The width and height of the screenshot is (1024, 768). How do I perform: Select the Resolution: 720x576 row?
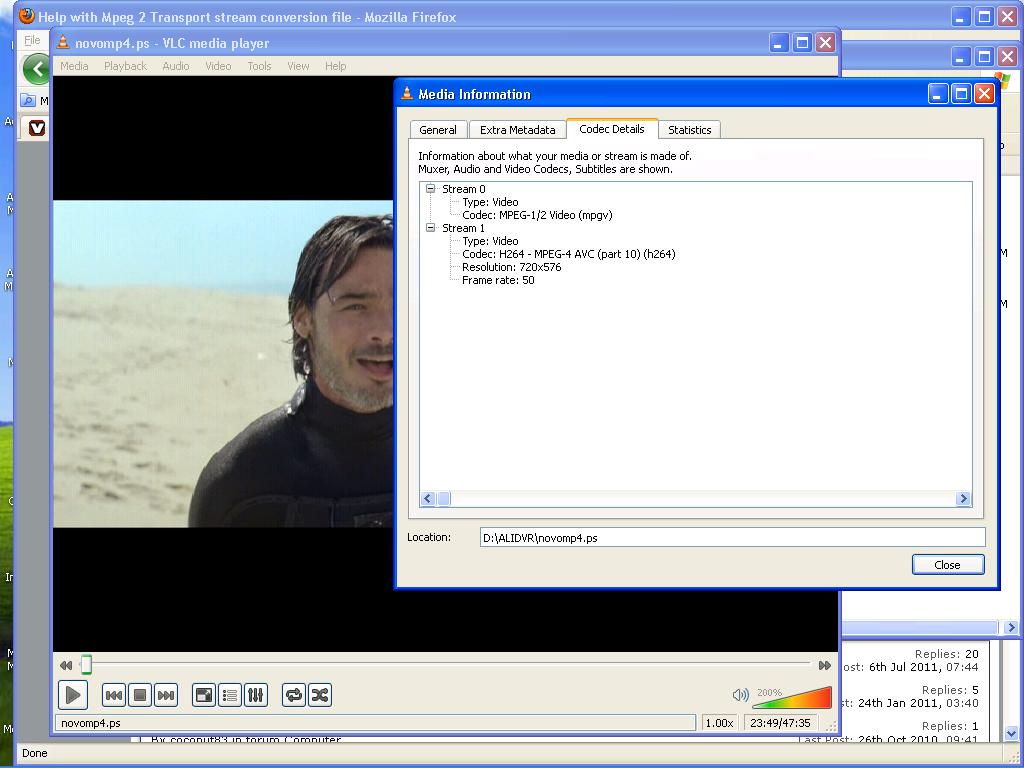[511, 267]
